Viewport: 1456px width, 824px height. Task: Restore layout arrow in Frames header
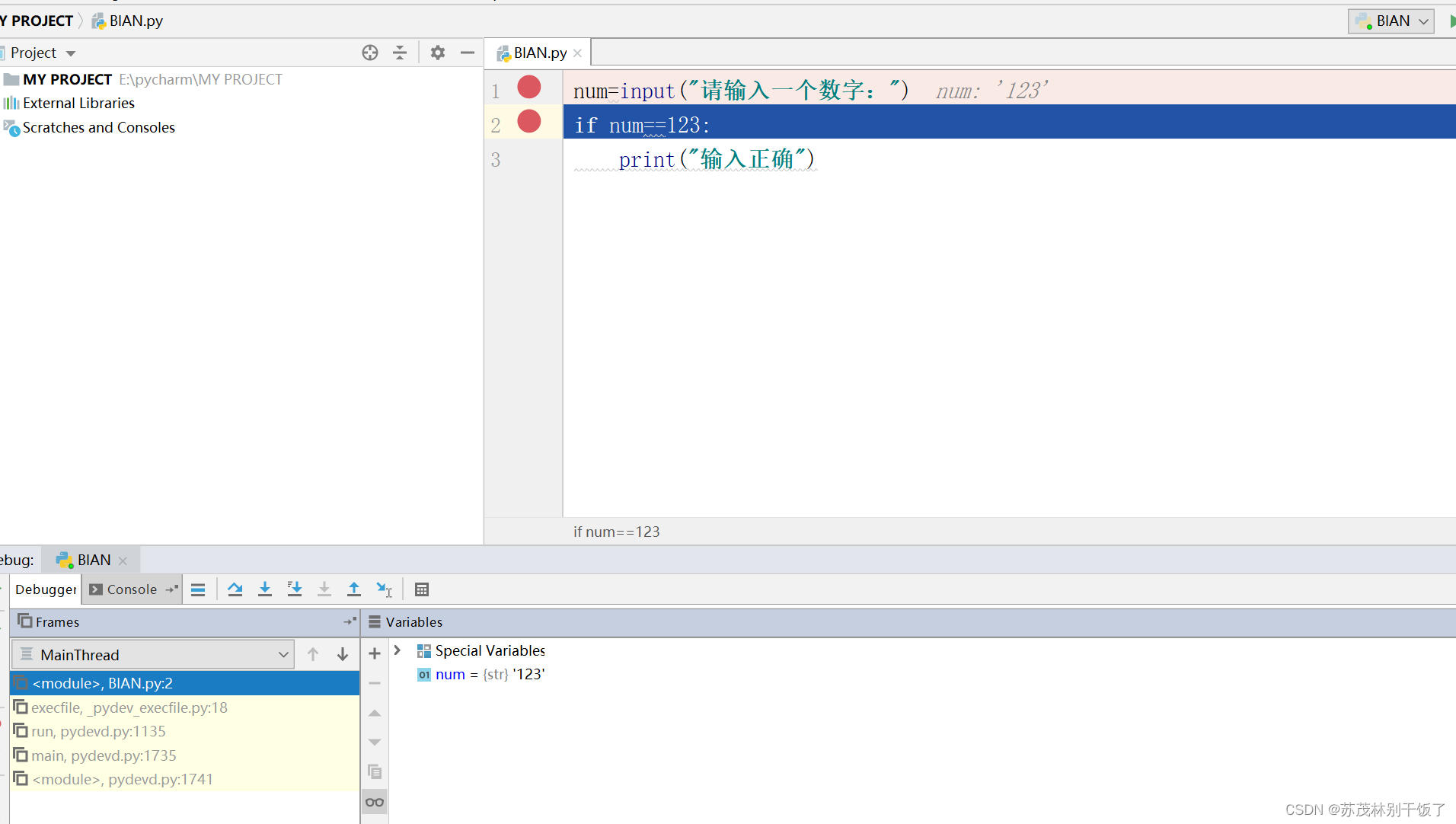pyautogui.click(x=350, y=621)
